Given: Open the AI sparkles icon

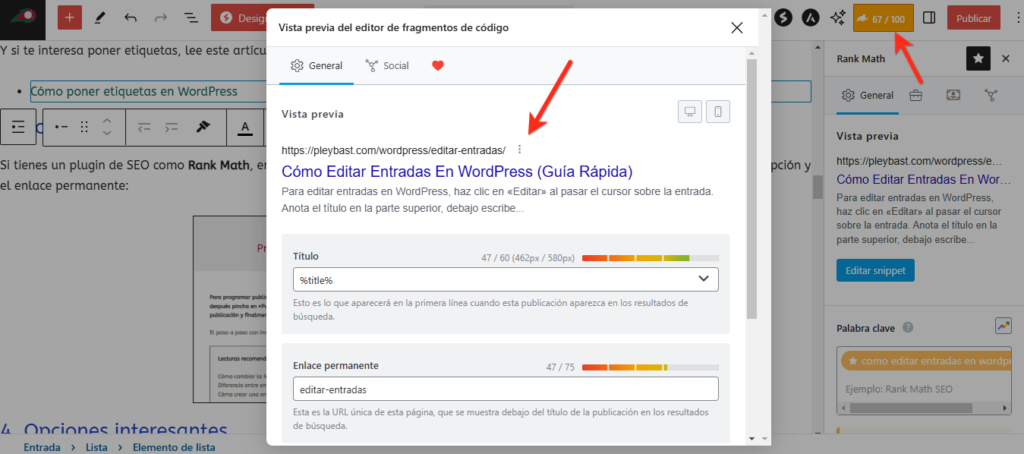Looking at the screenshot, I should pyautogui.click(x=837, y=18).
